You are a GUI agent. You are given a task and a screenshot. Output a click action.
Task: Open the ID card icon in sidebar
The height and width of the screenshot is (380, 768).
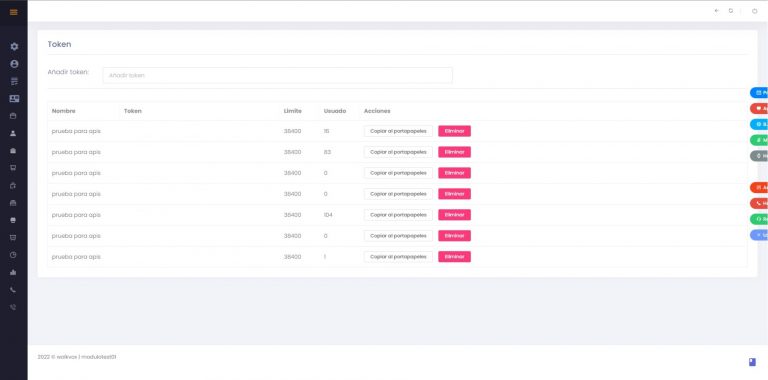14,98
